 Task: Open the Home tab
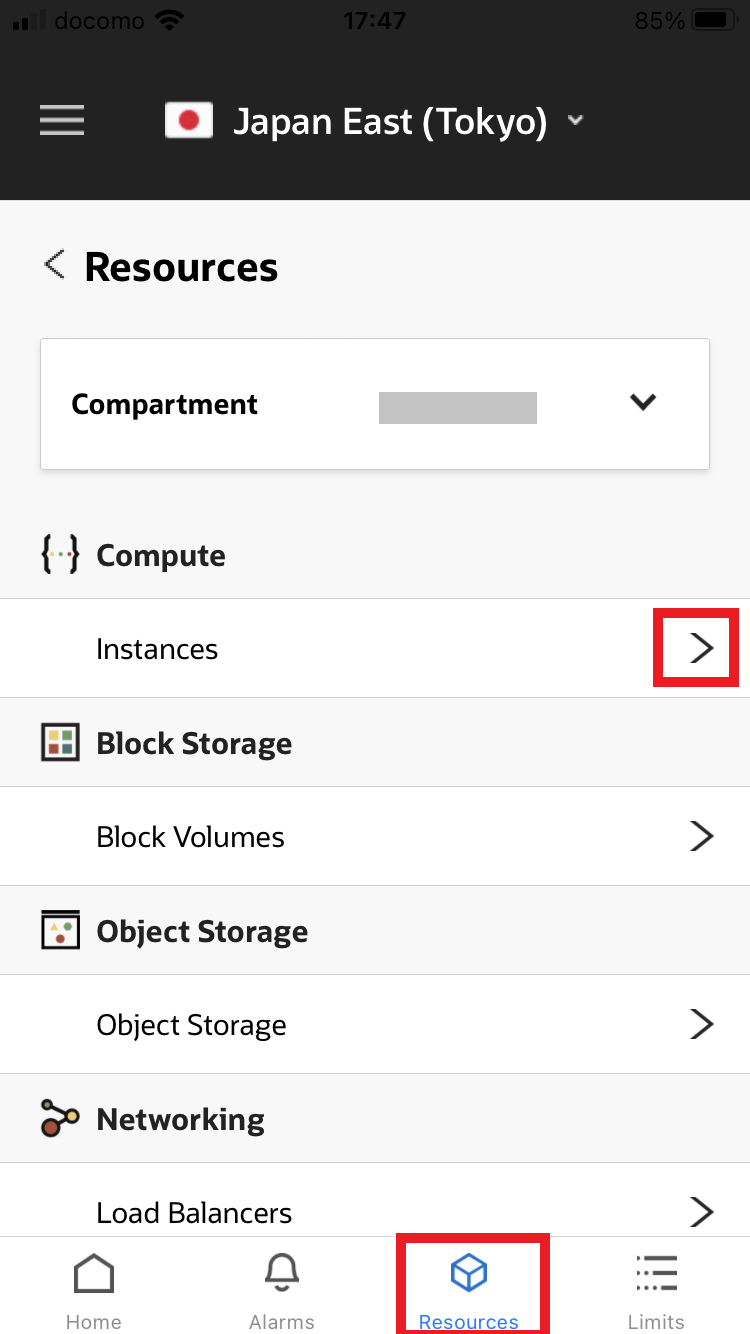[x=94, y=1292]
